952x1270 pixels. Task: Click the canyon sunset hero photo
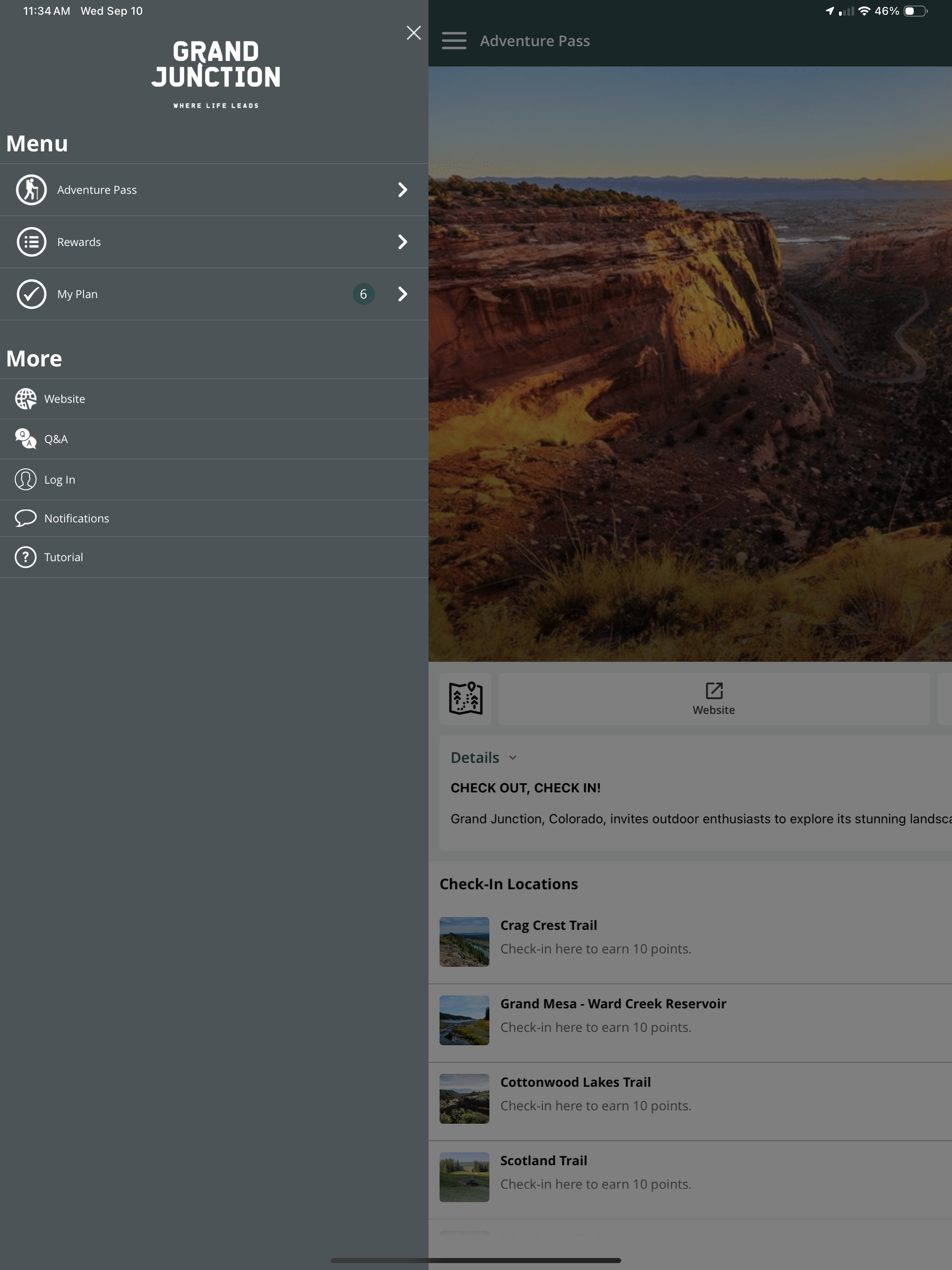click(690, 364)
